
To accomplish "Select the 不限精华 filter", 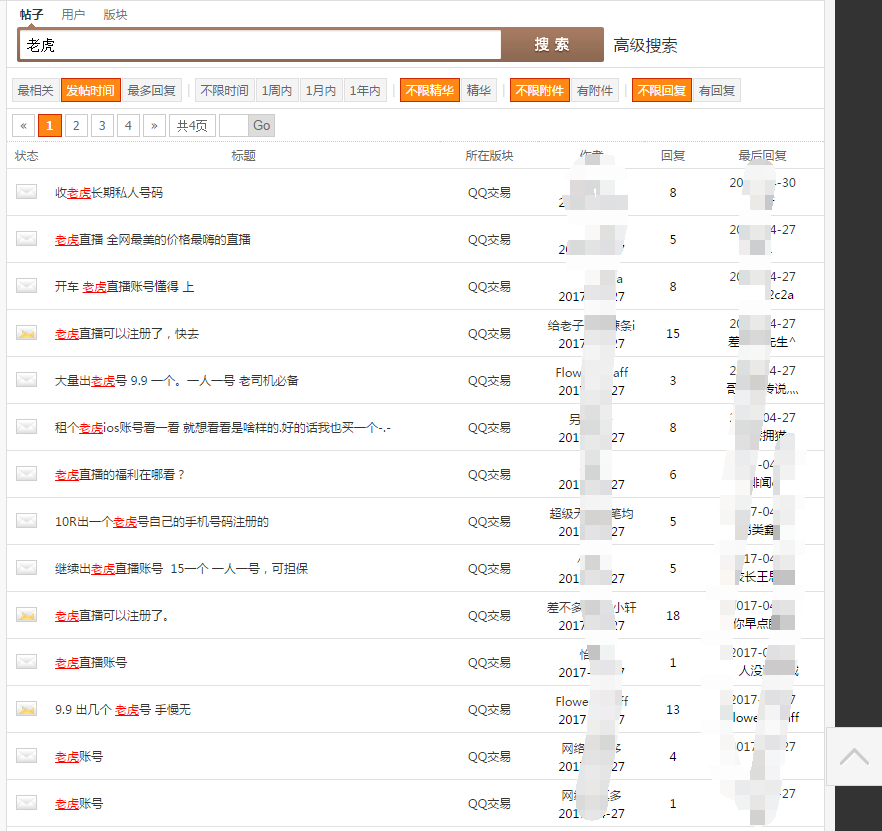I will click(x=430, y=90).
